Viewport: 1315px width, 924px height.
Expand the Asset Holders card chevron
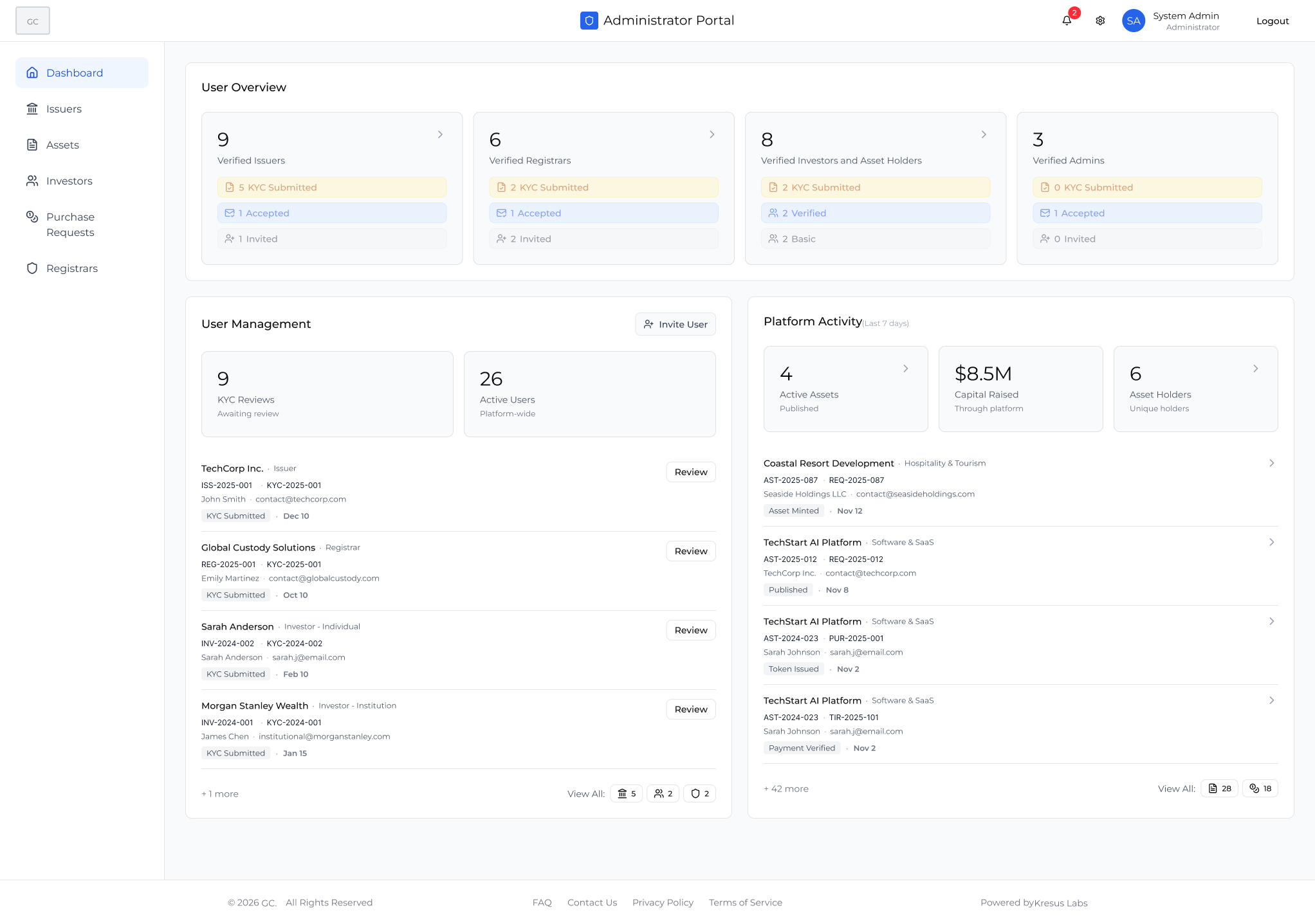tap(1256, 368)
